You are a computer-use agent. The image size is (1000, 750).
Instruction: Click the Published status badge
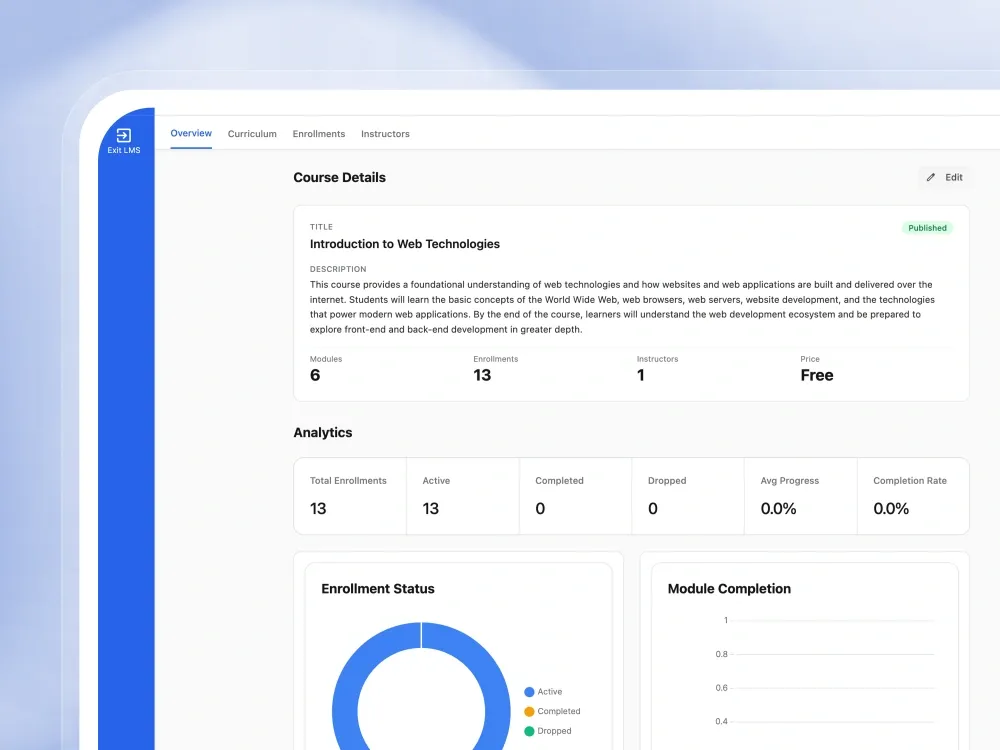(927, 228)
